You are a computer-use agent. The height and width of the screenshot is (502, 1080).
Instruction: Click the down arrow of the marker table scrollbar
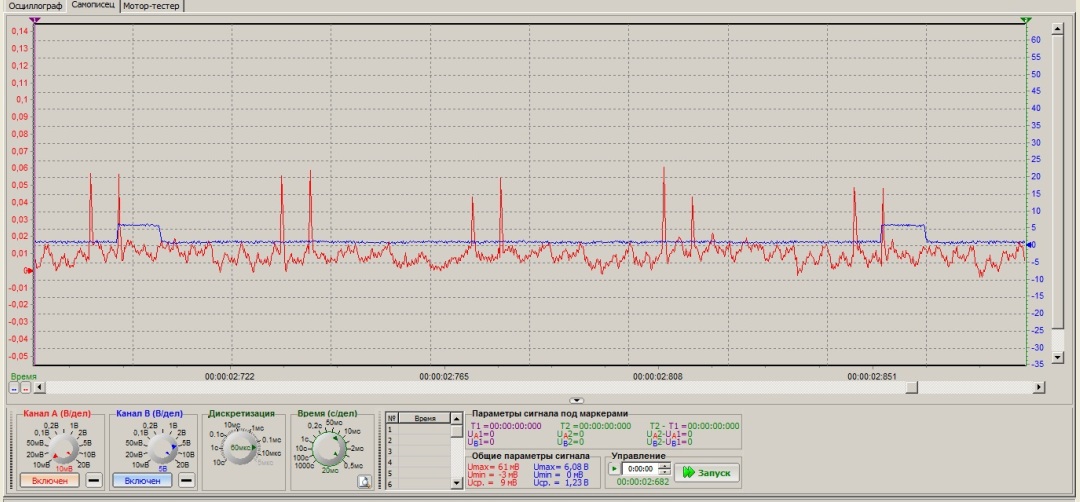coord(457,483)
